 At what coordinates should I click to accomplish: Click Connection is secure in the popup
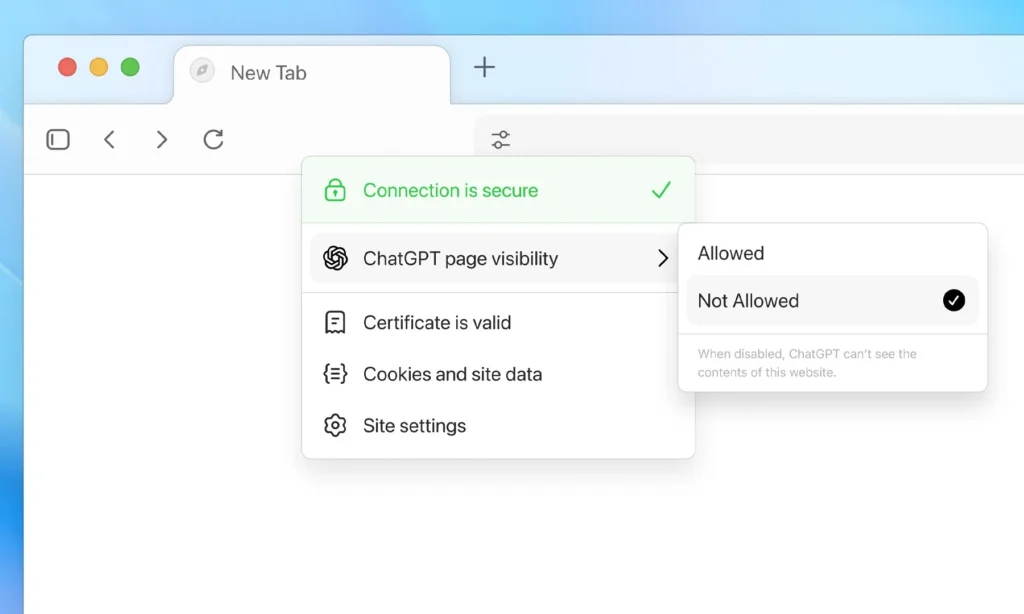451,190
